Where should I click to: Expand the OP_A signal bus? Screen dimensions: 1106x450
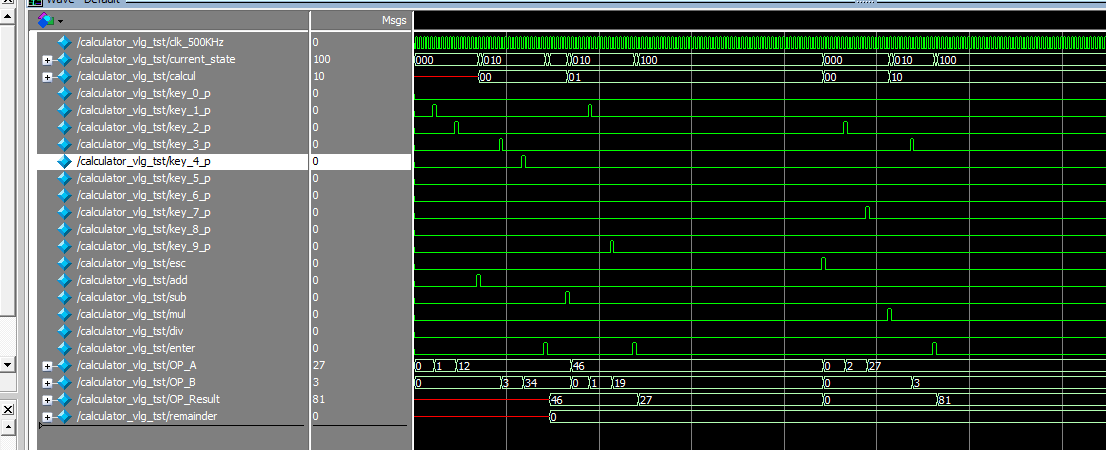tap(47, 366)
